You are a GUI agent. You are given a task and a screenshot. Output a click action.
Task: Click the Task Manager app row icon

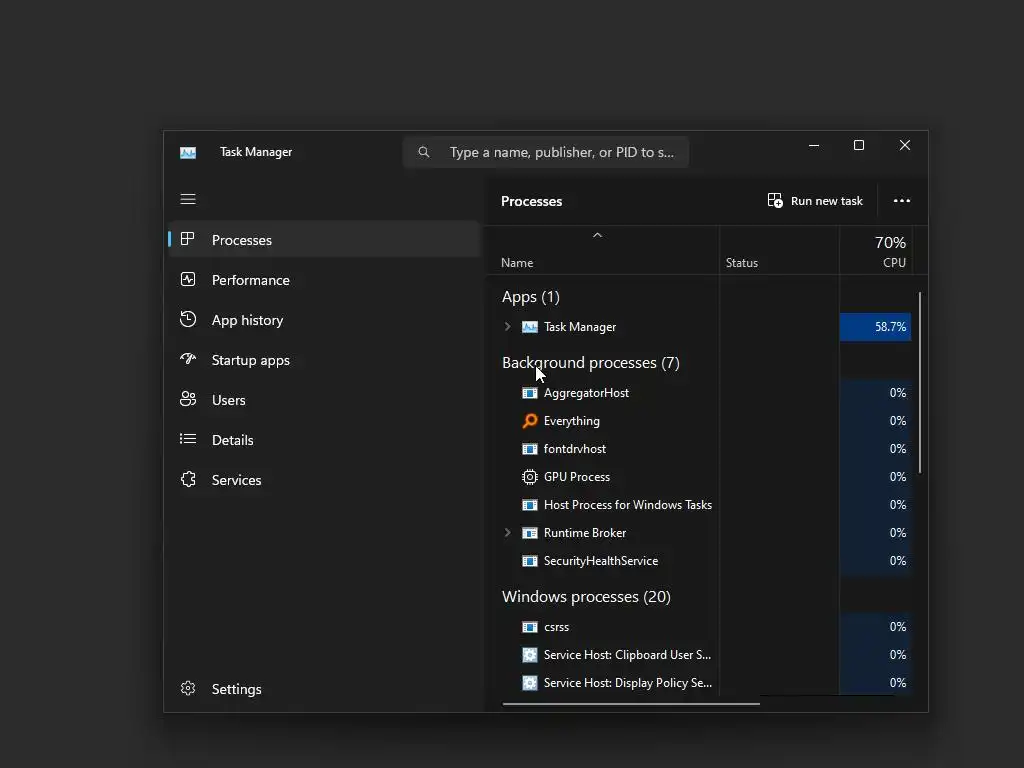point(530,327)
